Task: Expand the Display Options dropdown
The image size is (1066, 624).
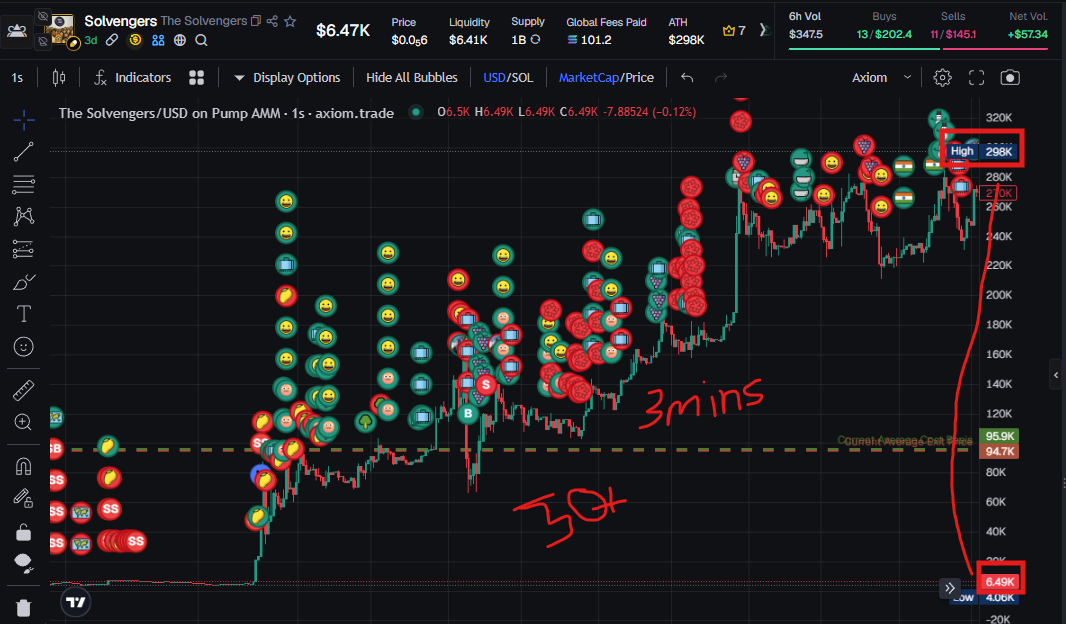Action: point(286,77)
